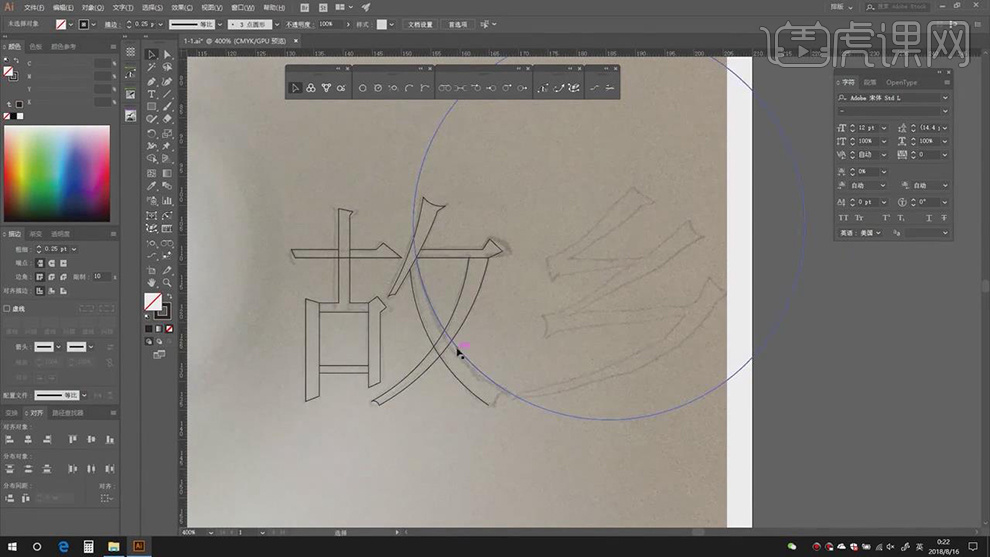Switch to the OpenType tab
Image resolution: width=990 pixels, height=557 pixels.
901,83
